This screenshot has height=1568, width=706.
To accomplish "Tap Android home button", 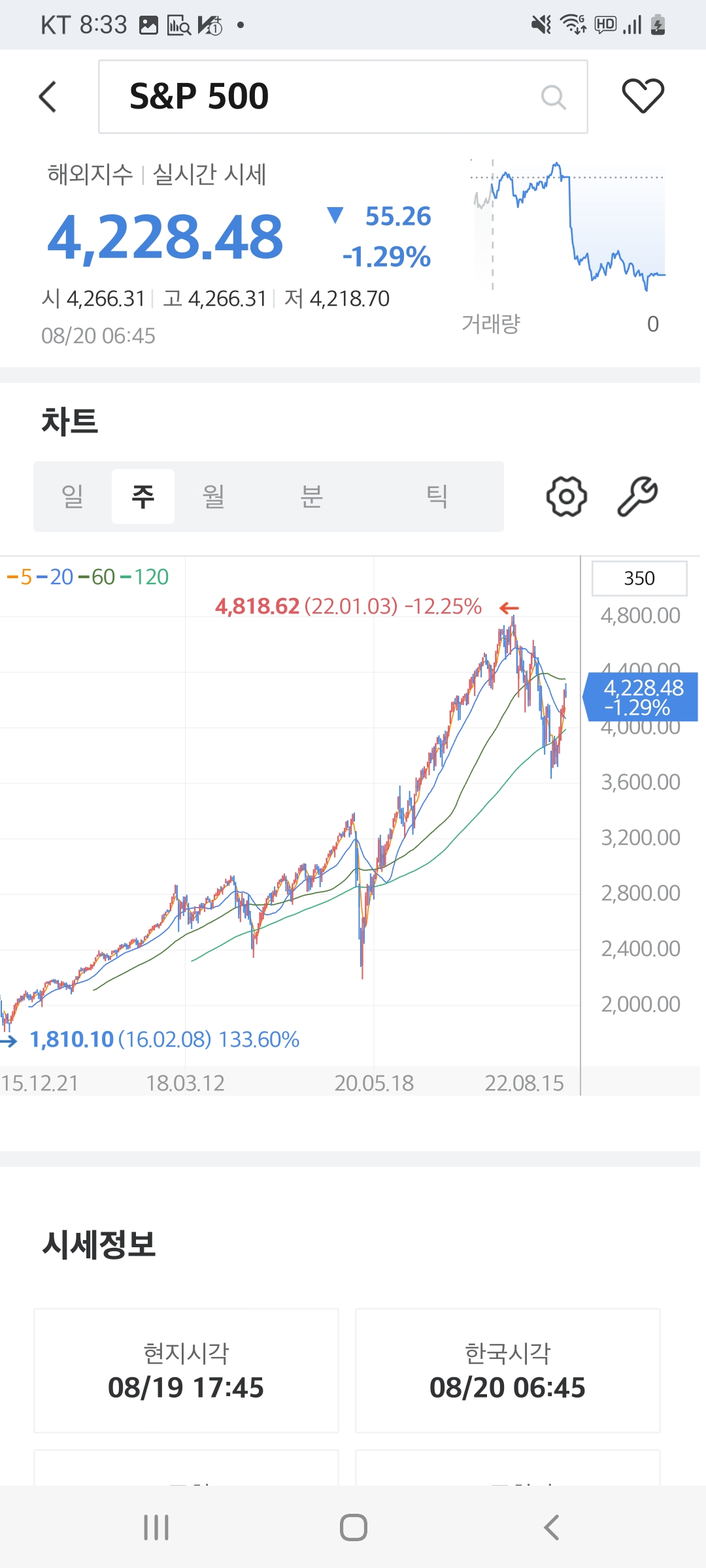I will tap(353, 1527).
